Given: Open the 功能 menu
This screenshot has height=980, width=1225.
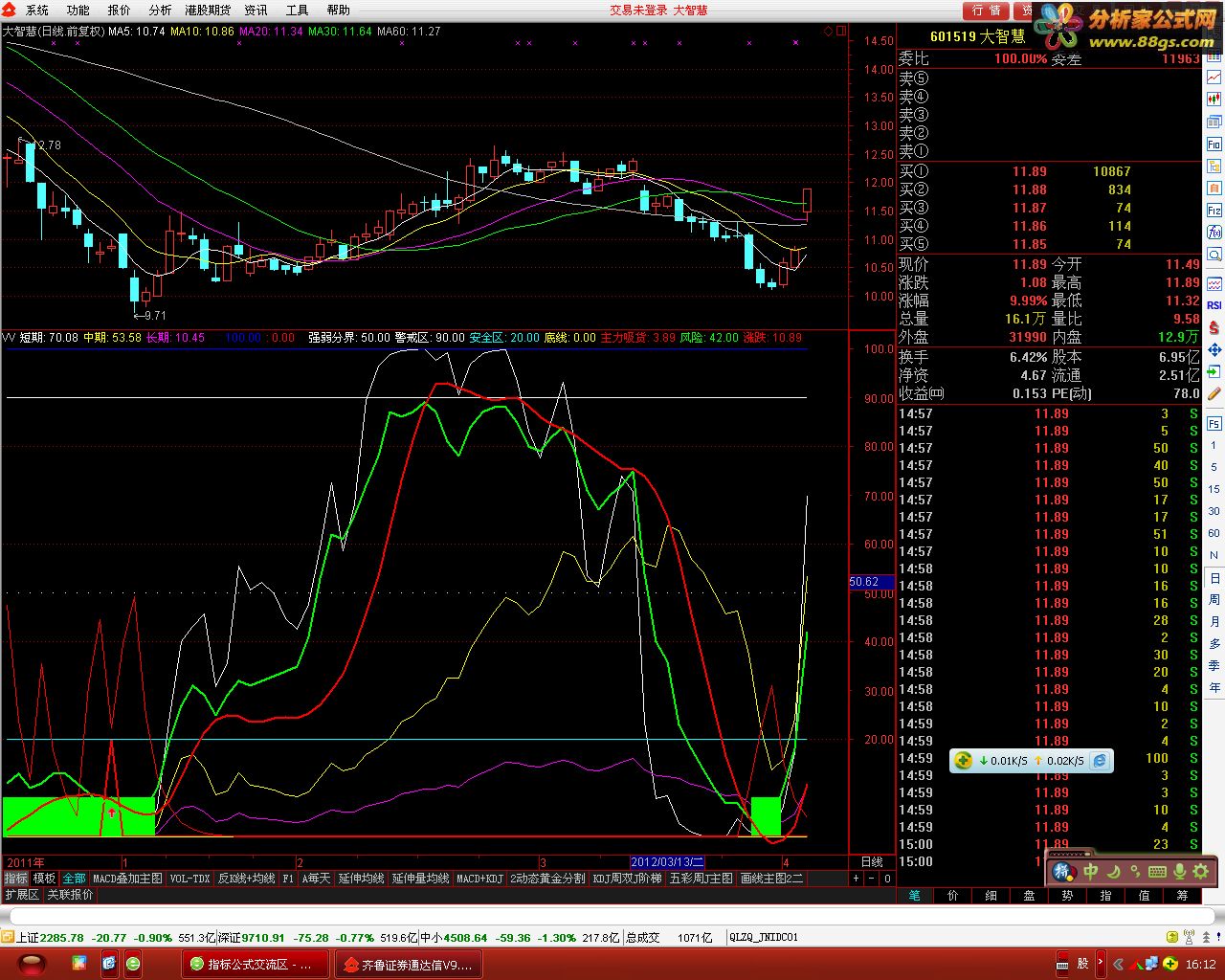Looking at the screenshot, I should pyautogui.click(x=78, y=11).
